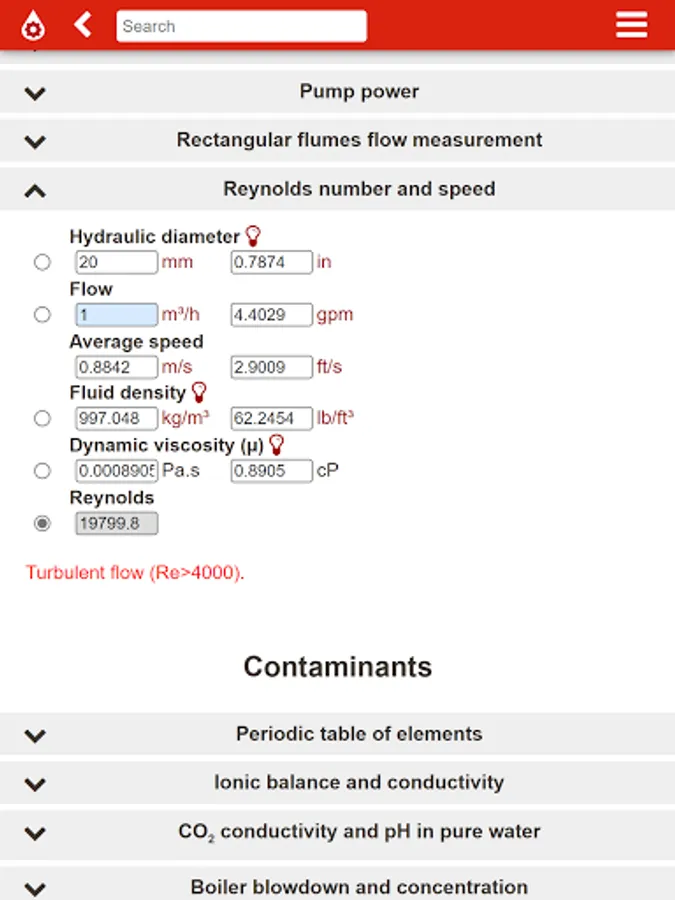Click the Hydraulic diameter mm input field
The height and width of the screenshot is (900, 675).
pyautogui.click(x=116, y=263)
